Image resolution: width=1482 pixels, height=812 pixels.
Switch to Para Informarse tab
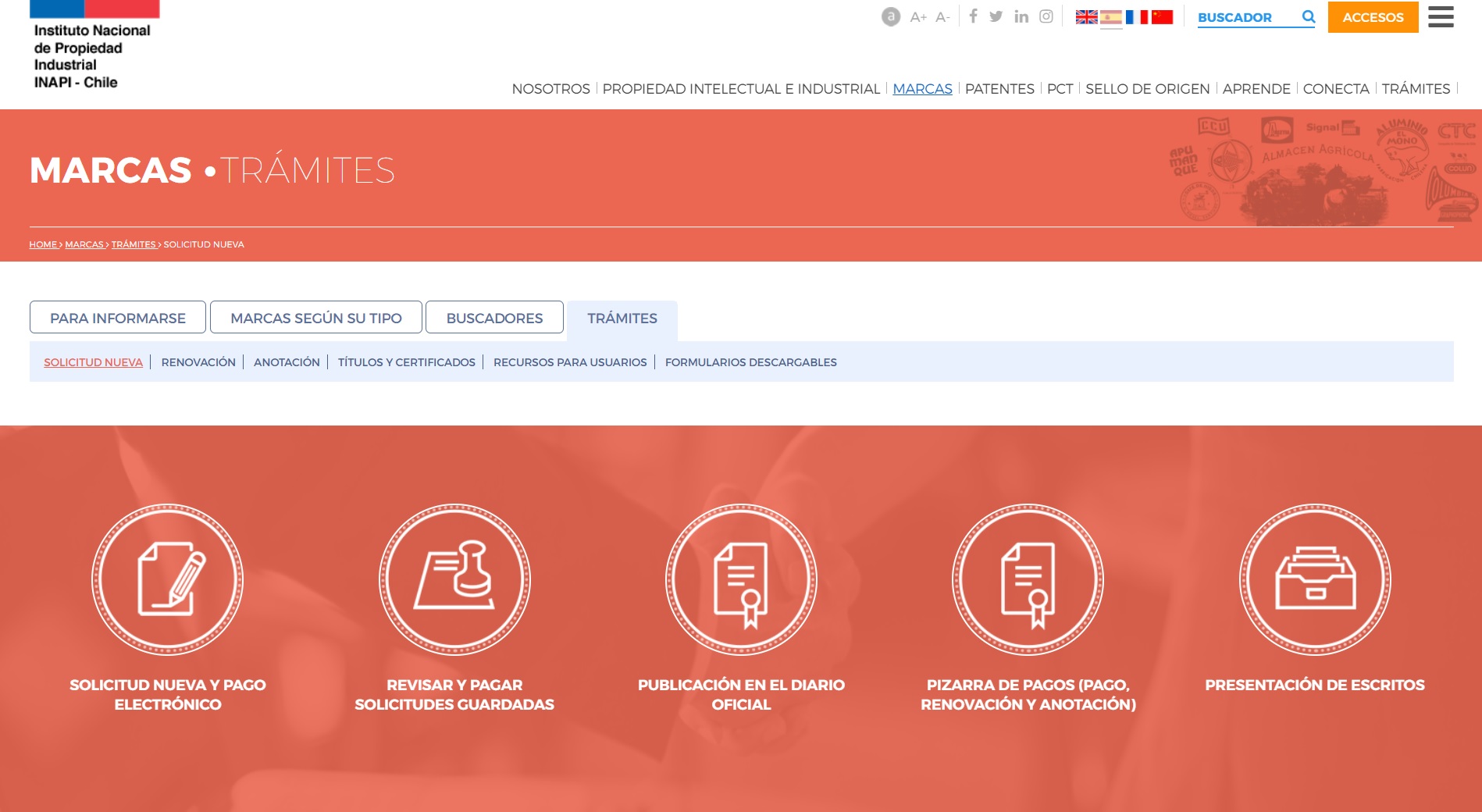118,318
